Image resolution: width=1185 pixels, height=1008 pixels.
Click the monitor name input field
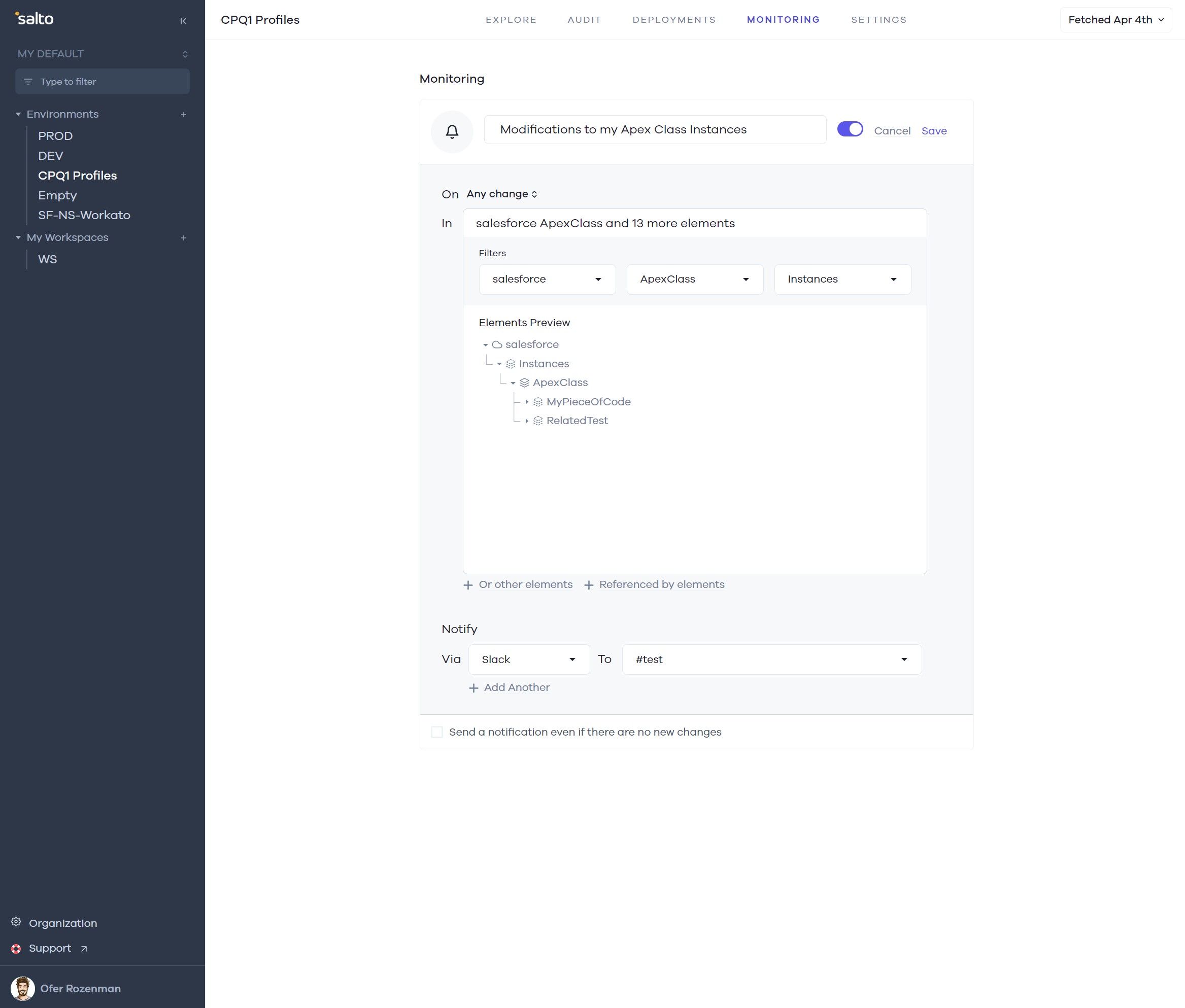point(655,130)
